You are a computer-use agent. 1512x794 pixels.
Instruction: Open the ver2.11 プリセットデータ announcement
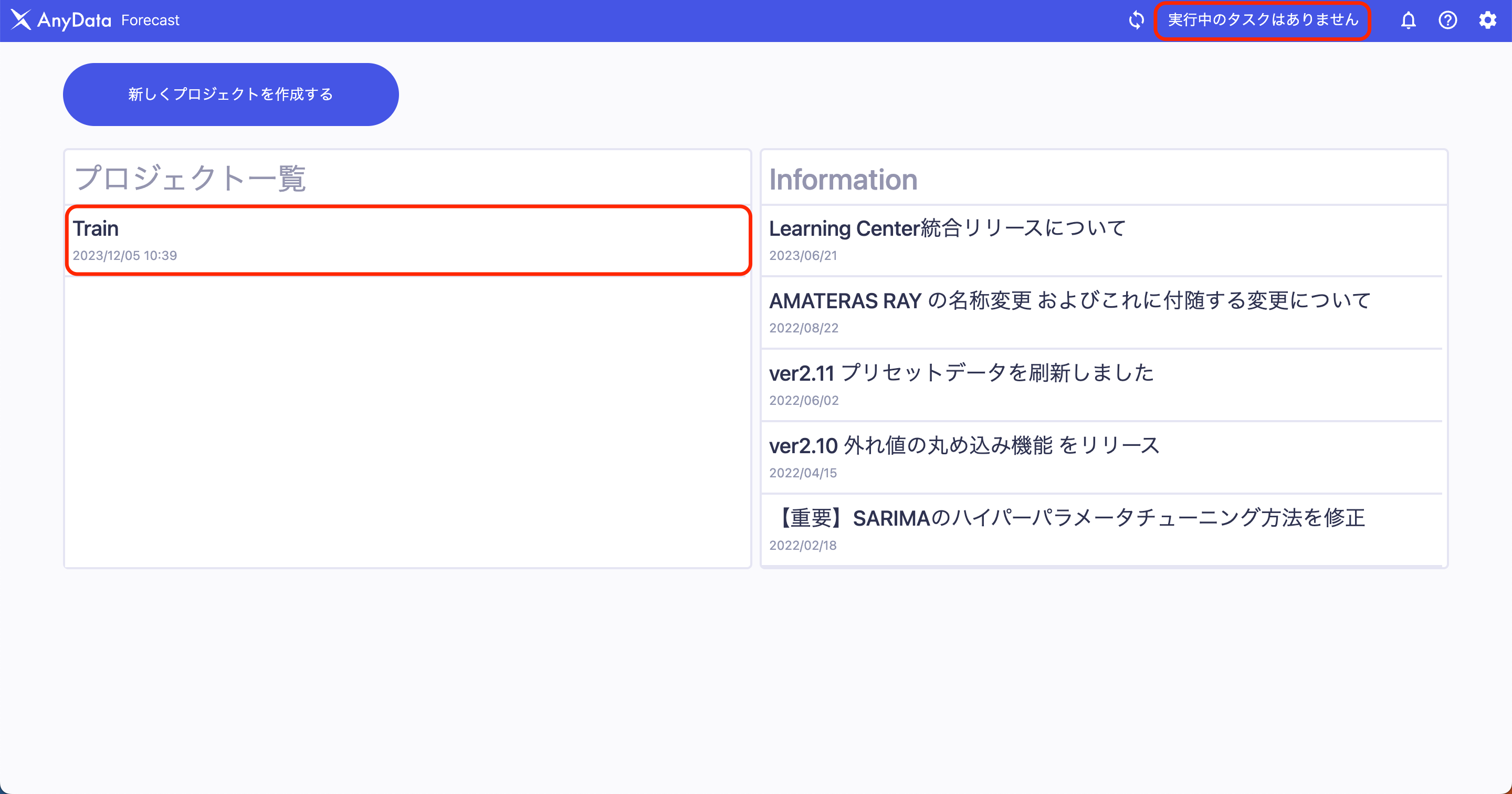(961, 373)
